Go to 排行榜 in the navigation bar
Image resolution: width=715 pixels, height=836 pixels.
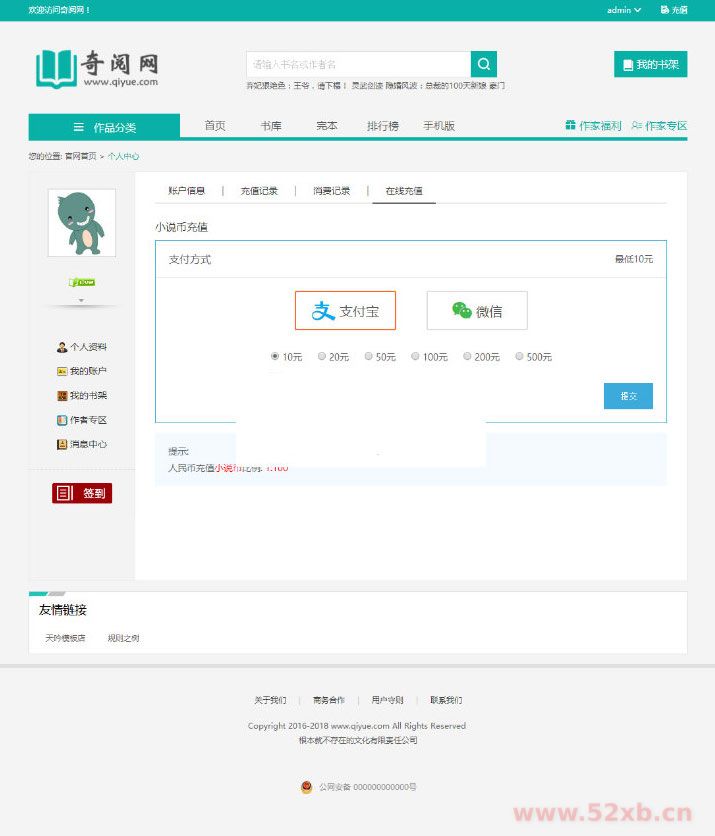pos(382,126)
